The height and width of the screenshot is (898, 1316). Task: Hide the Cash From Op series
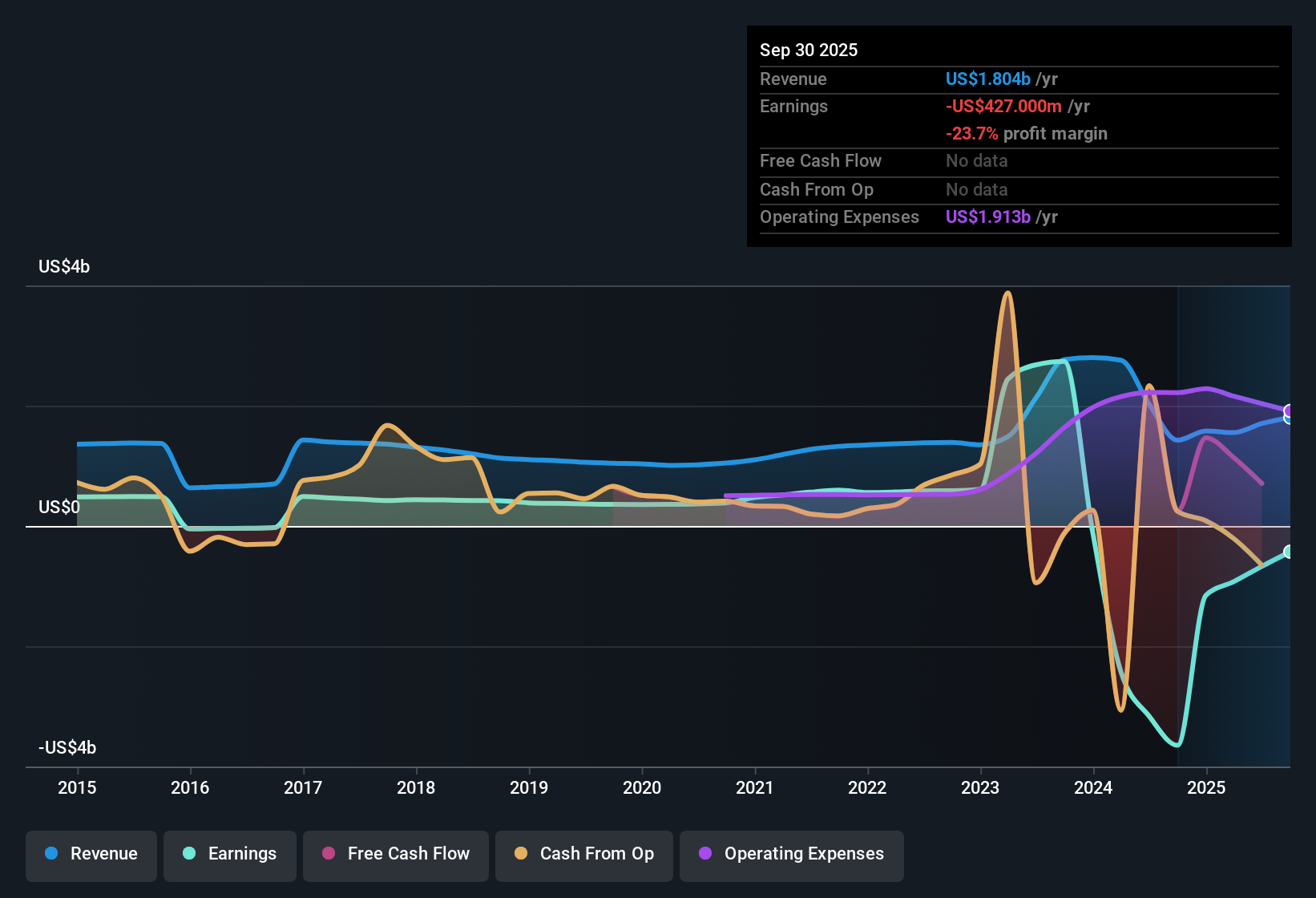(584, 855)
